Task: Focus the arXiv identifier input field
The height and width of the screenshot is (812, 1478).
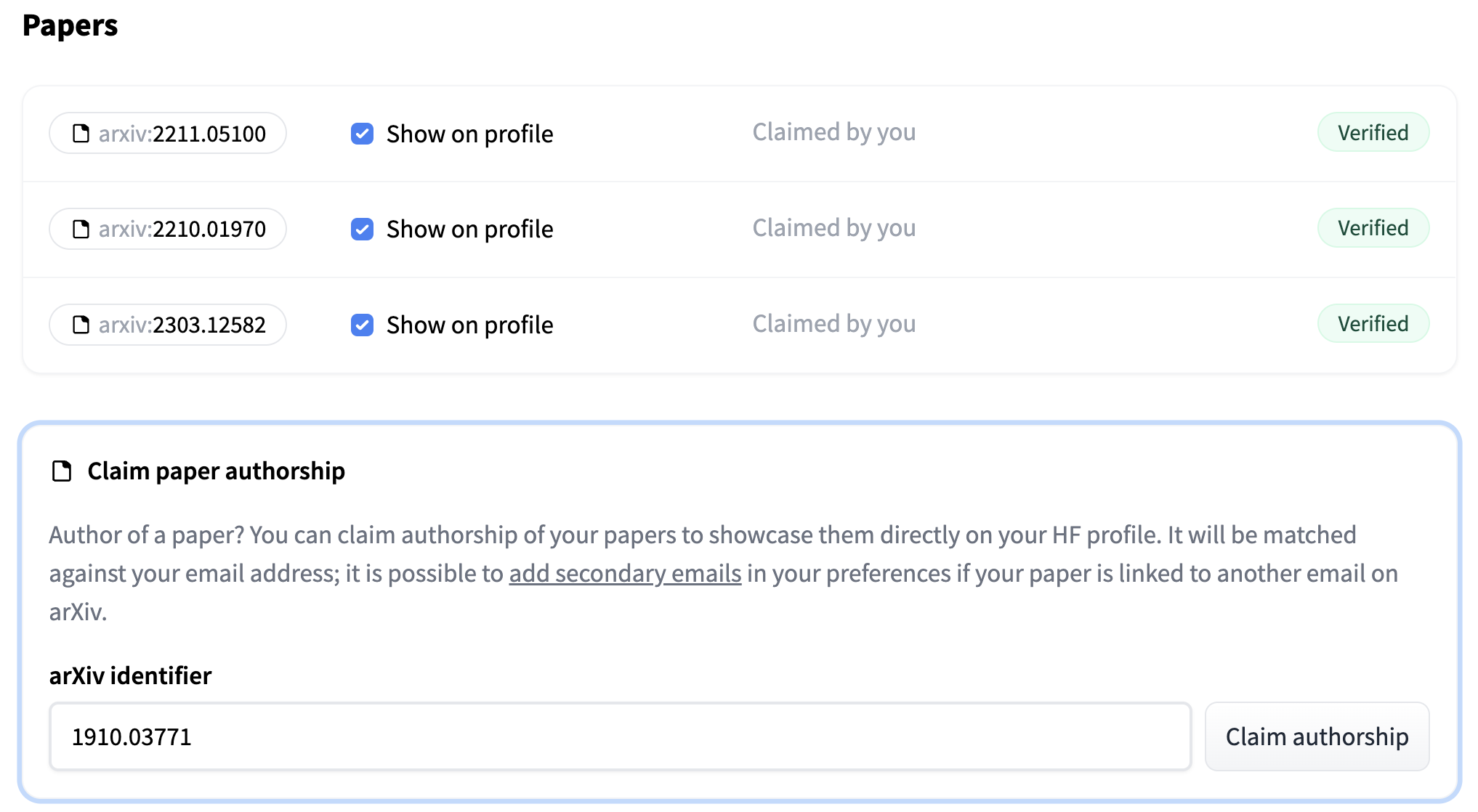Action: pyautogui.click(x=619, y=736)
